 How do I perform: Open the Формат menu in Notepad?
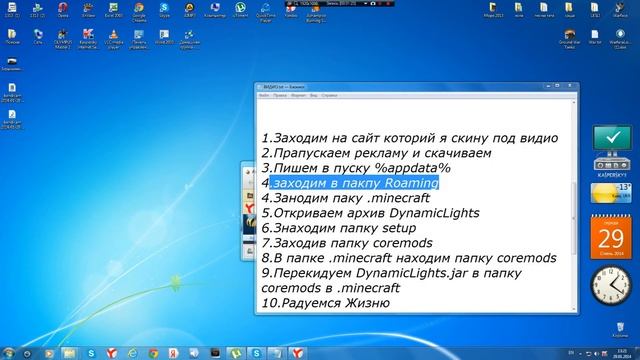[298, 96]
